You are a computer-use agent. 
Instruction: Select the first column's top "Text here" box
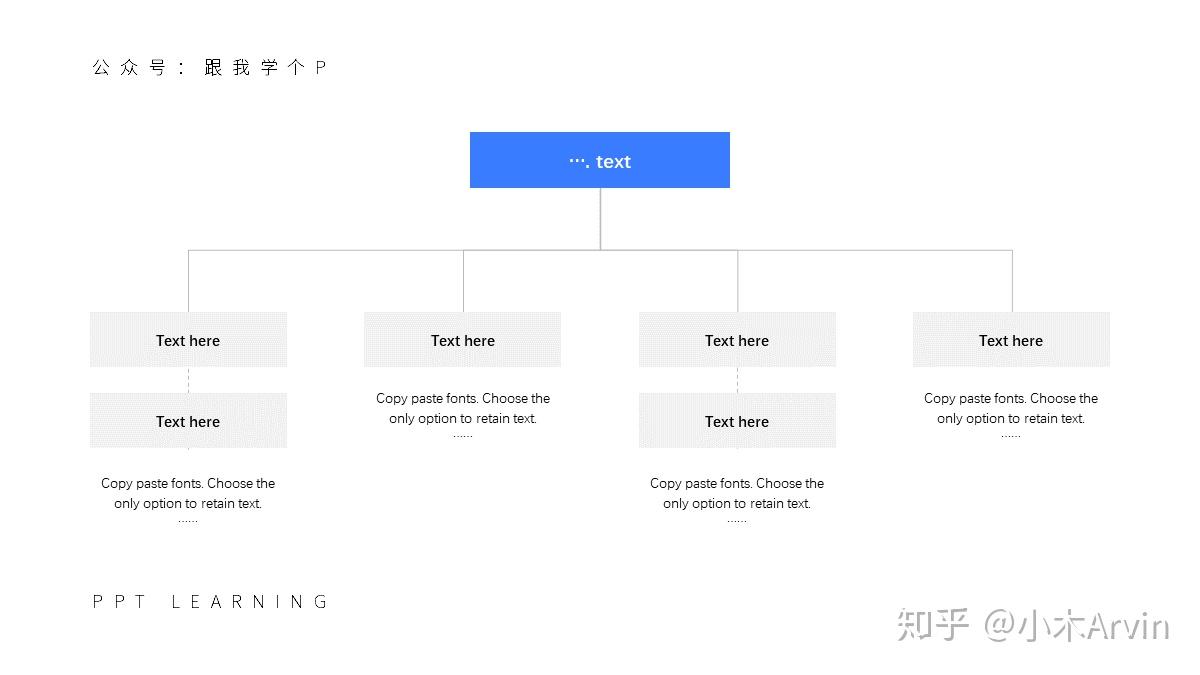188,340
